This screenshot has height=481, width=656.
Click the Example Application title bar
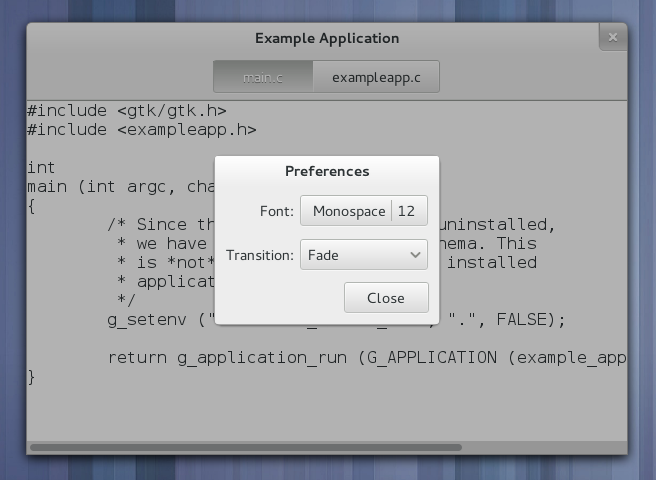327,38
